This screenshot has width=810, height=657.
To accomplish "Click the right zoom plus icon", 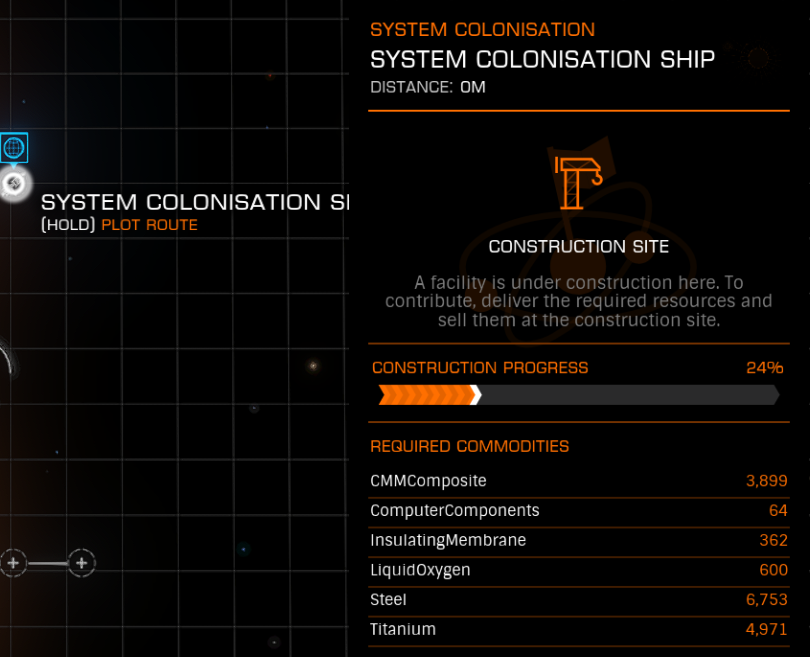I will [x=81, y=563].
